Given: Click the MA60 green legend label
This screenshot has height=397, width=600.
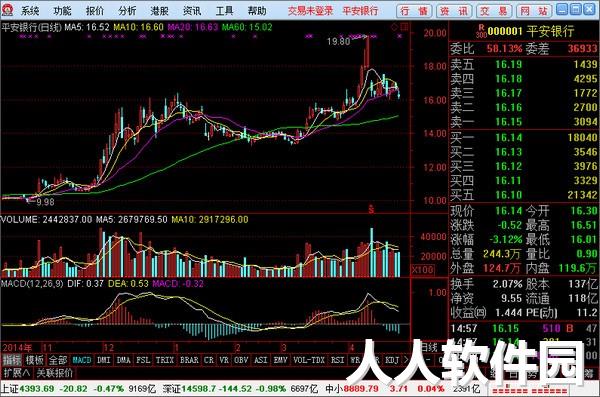Looking at the screenshot, I should [247, 27].
